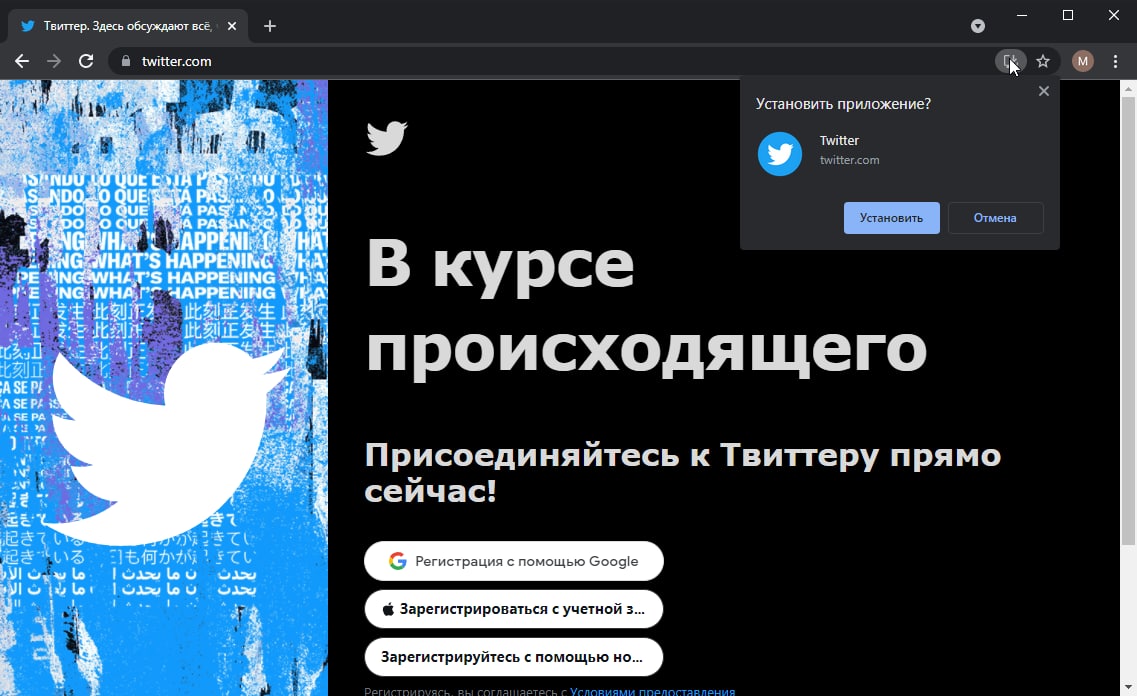Click the vertical page scrollbar
Viewport: 1137px width, 696px height.
click(x=1128, y=321)
